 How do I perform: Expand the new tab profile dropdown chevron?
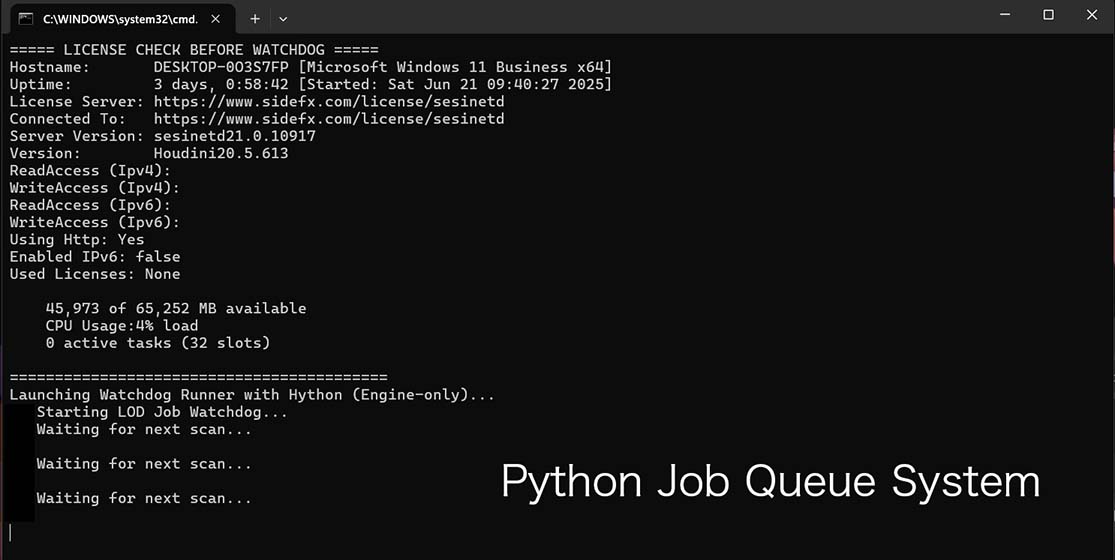tap(283, 18)
